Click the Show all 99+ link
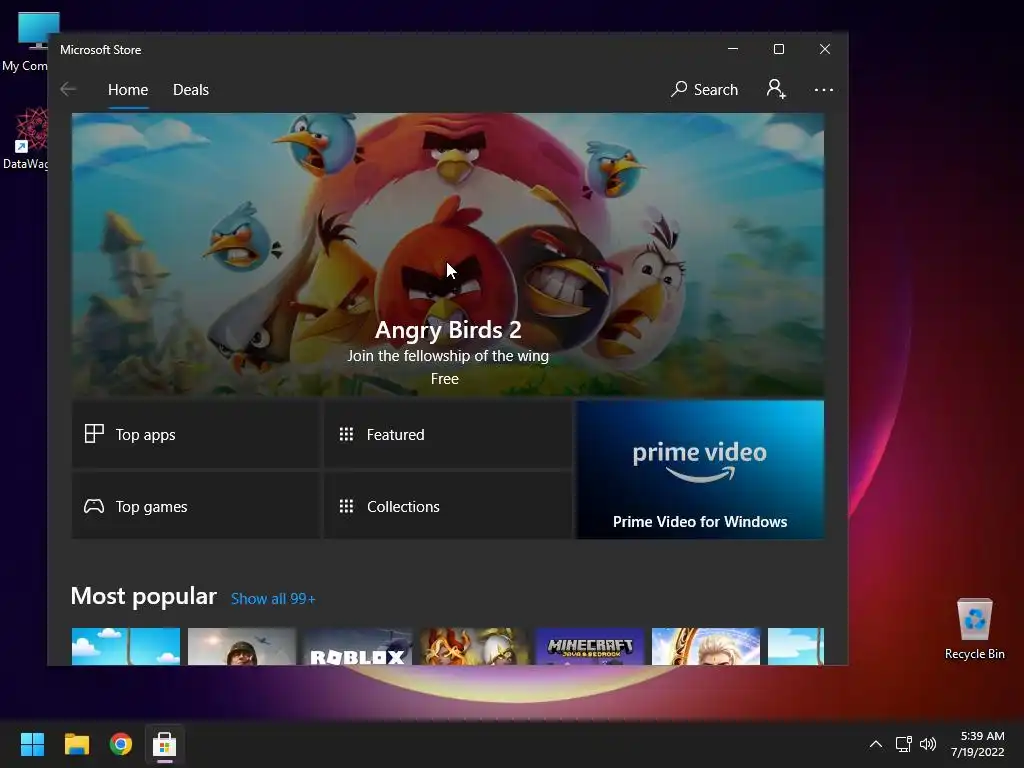The width and height of the screenshot is (1024, 768). coord(273,599)
